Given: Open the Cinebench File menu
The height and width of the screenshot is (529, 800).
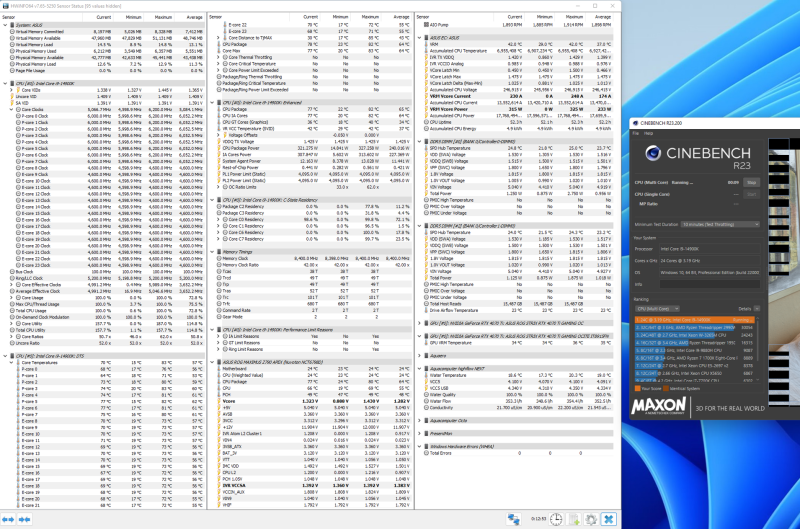Looking at the screenshot, I should point(636,133).
